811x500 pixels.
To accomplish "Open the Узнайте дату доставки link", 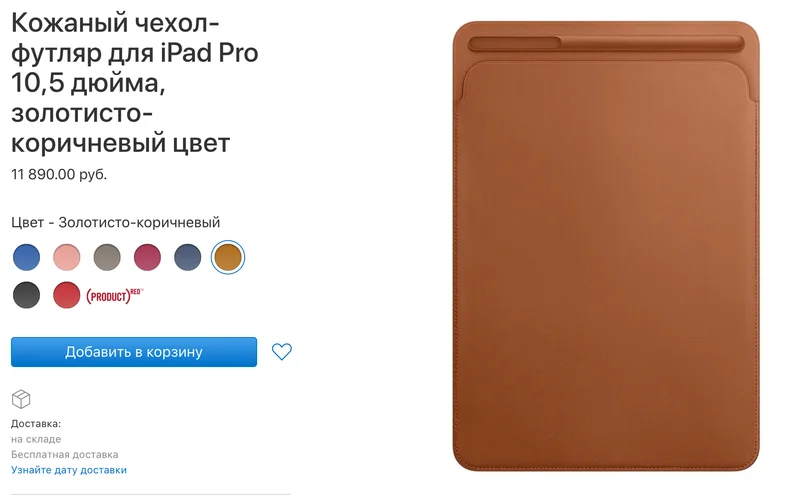I will 69,470.
